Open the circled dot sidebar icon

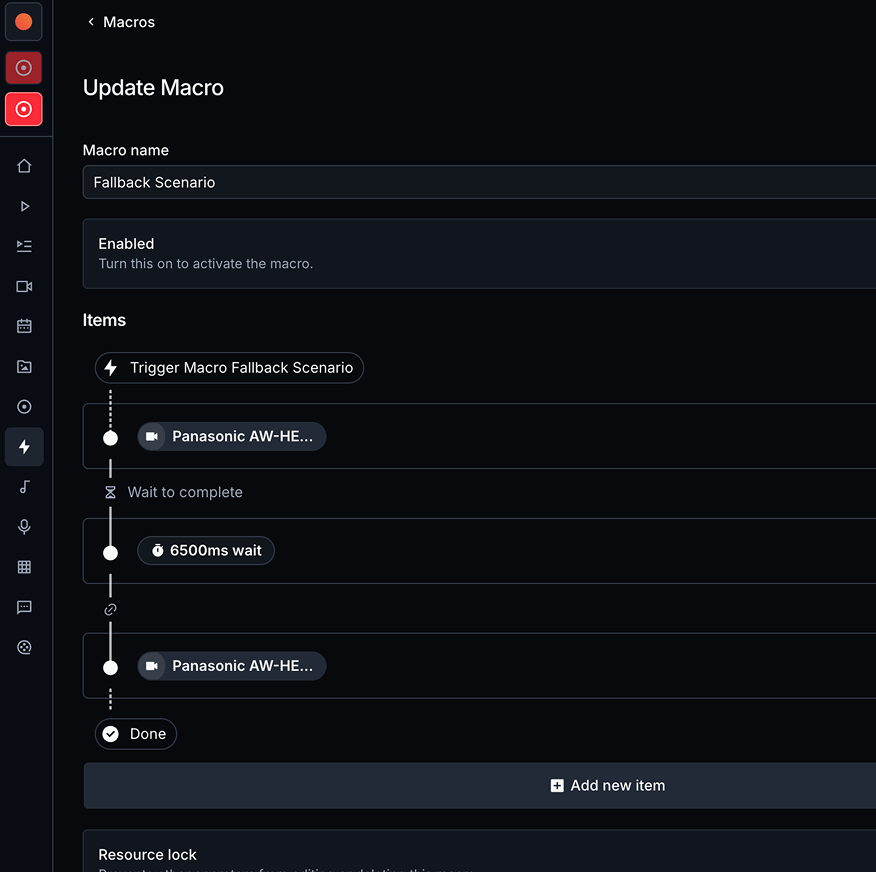(x=24, y=407)
